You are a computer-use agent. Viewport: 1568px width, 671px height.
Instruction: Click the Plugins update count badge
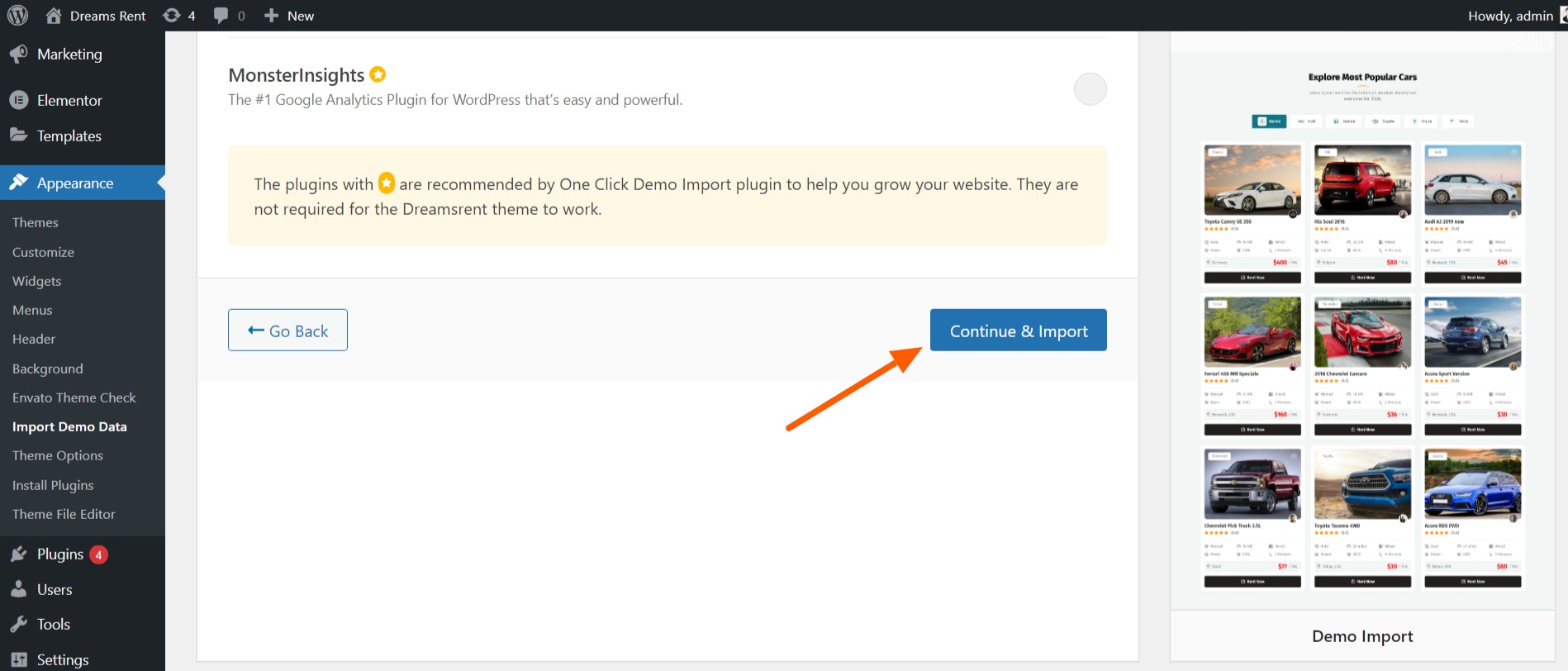click(x=98, y=554)
